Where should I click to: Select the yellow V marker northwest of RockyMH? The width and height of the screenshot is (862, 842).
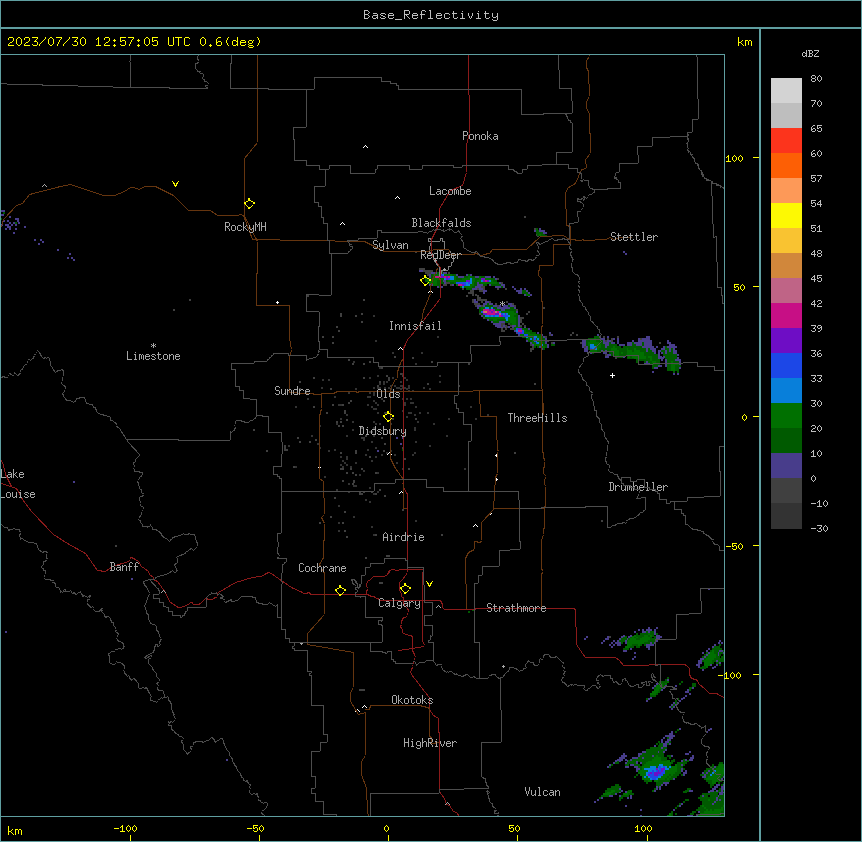pyautogui.click(x=175, y=184)
